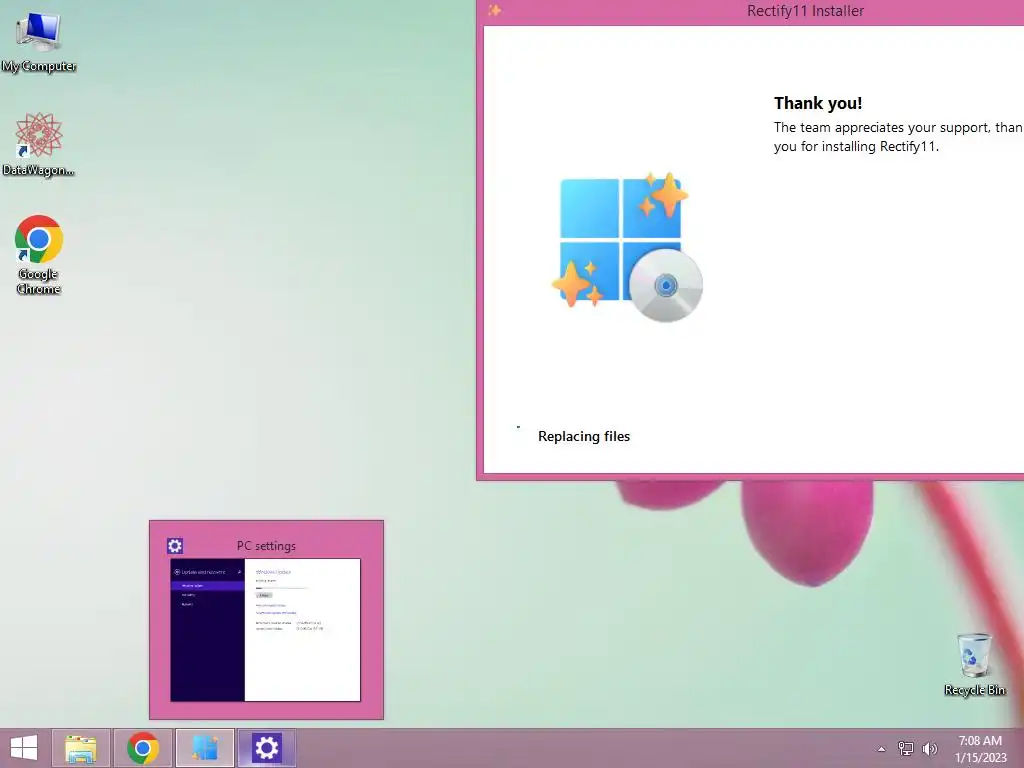
Task: Click the Rectify11 Windows logo disc image
Action: click(x=627, y=247)
